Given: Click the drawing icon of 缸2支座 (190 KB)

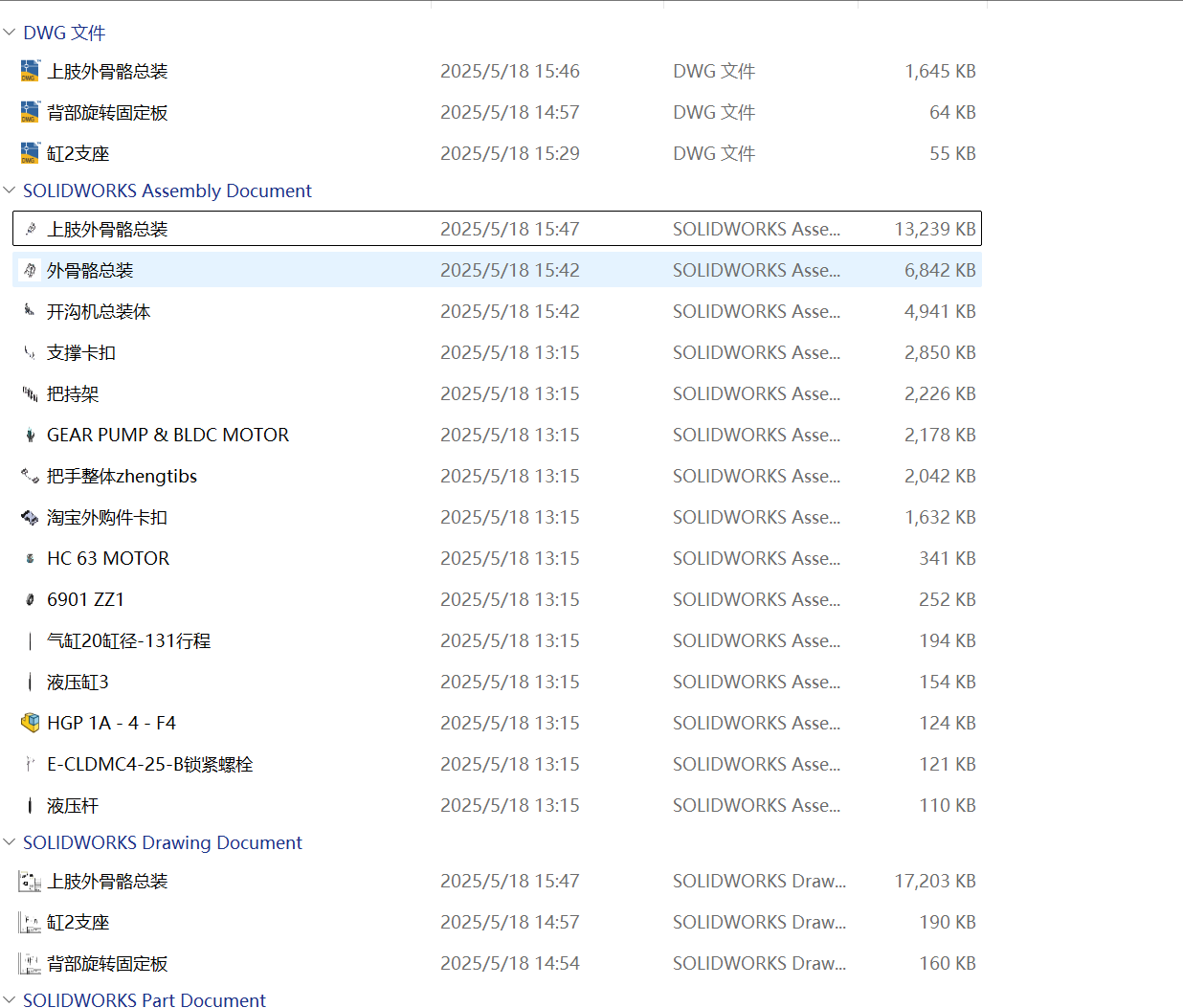Looking at the screenshot, I should 30,922.
